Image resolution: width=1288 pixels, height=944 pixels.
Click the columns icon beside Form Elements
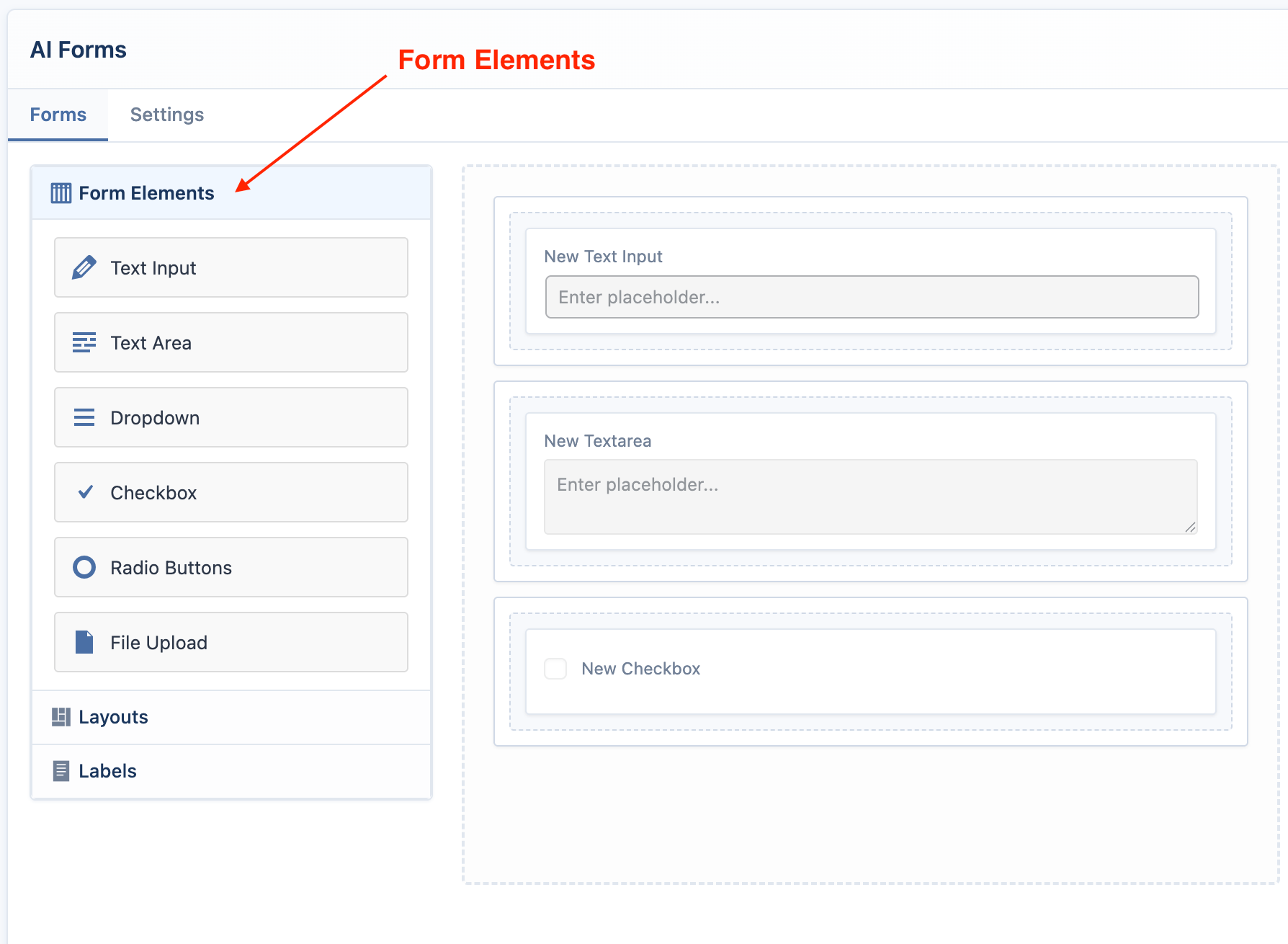point(61,192)
